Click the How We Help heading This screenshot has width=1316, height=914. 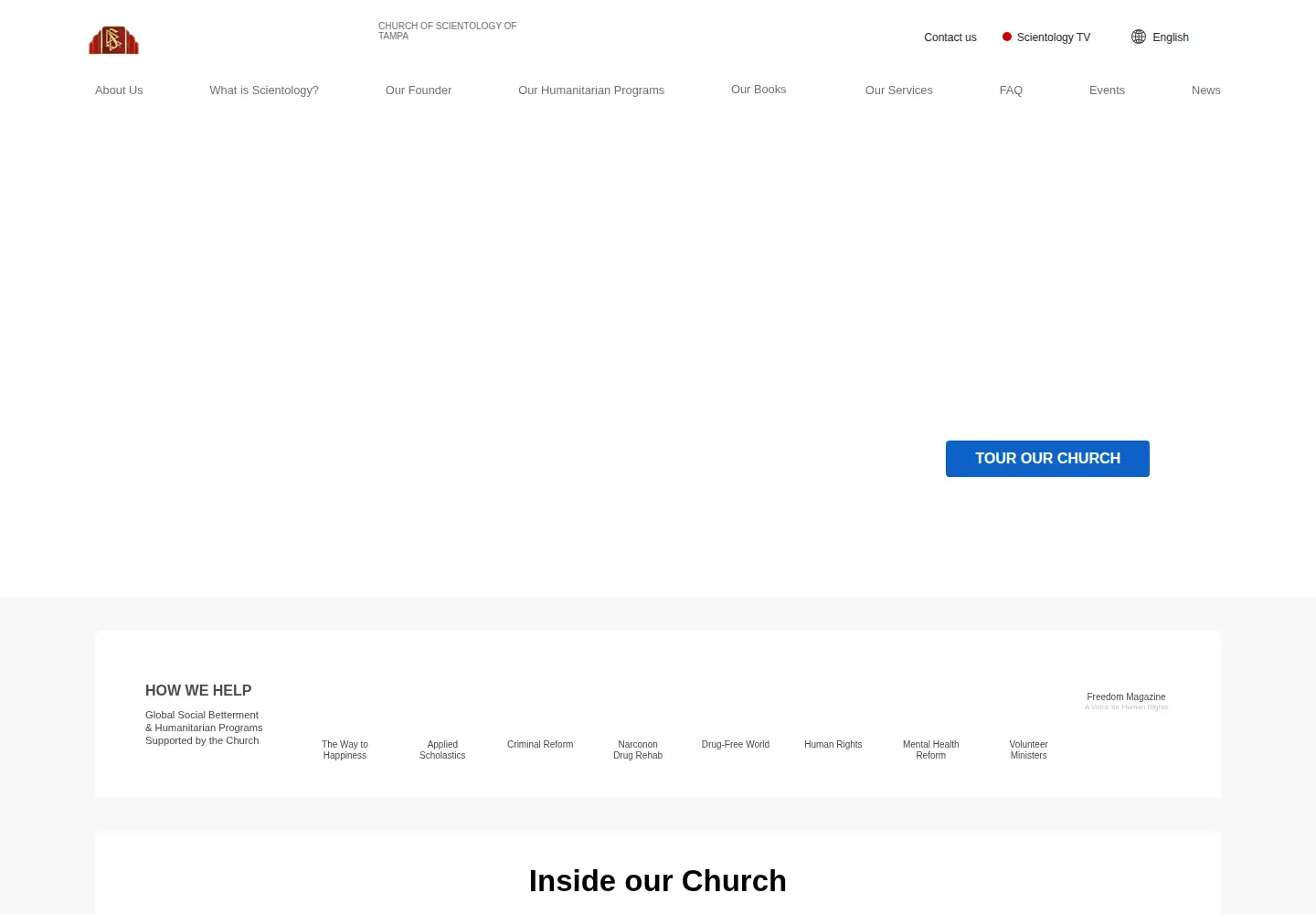pyautogui.click(x=198, y=691)
